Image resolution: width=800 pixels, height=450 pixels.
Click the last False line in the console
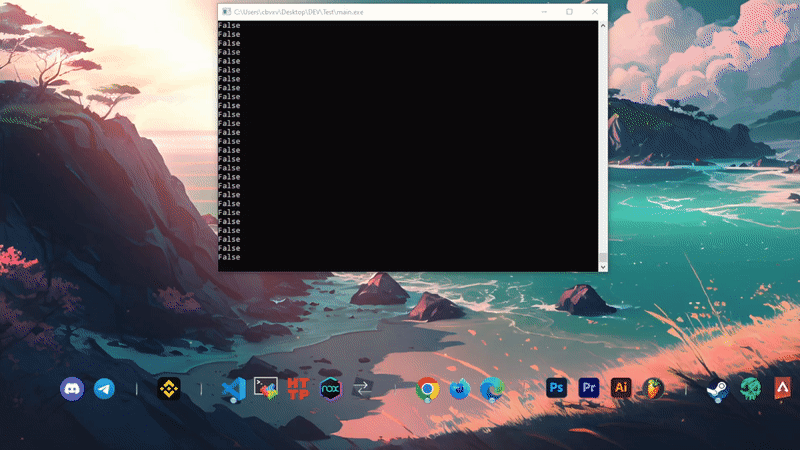click(229, 257)
